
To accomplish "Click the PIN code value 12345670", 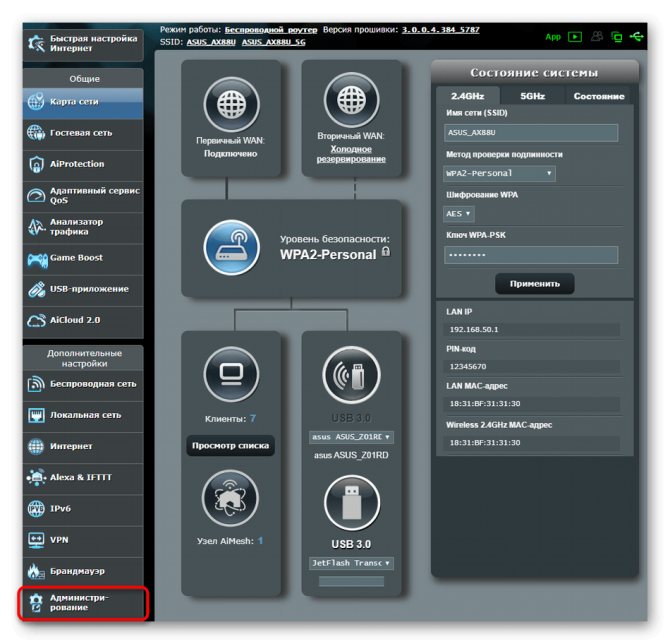I will point(467,366).
